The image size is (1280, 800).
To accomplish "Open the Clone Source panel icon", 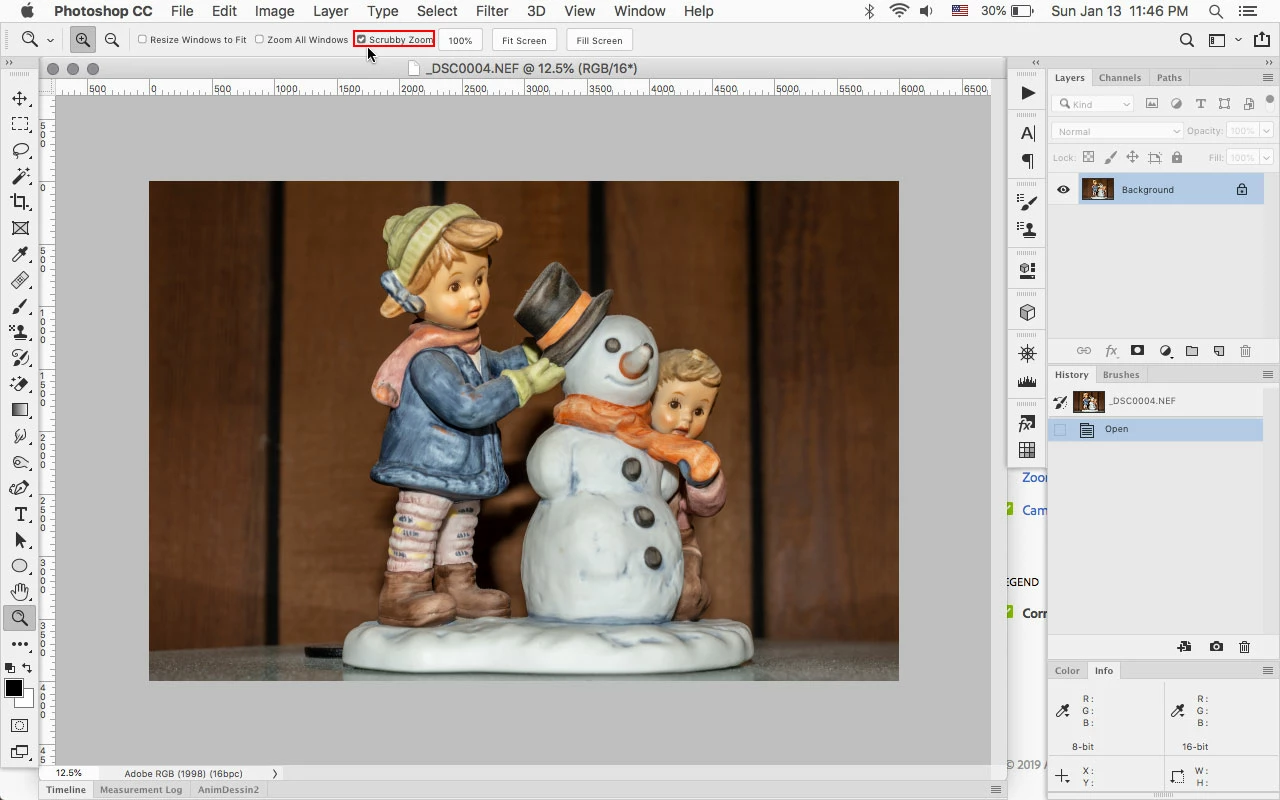I will (1028, 229).
